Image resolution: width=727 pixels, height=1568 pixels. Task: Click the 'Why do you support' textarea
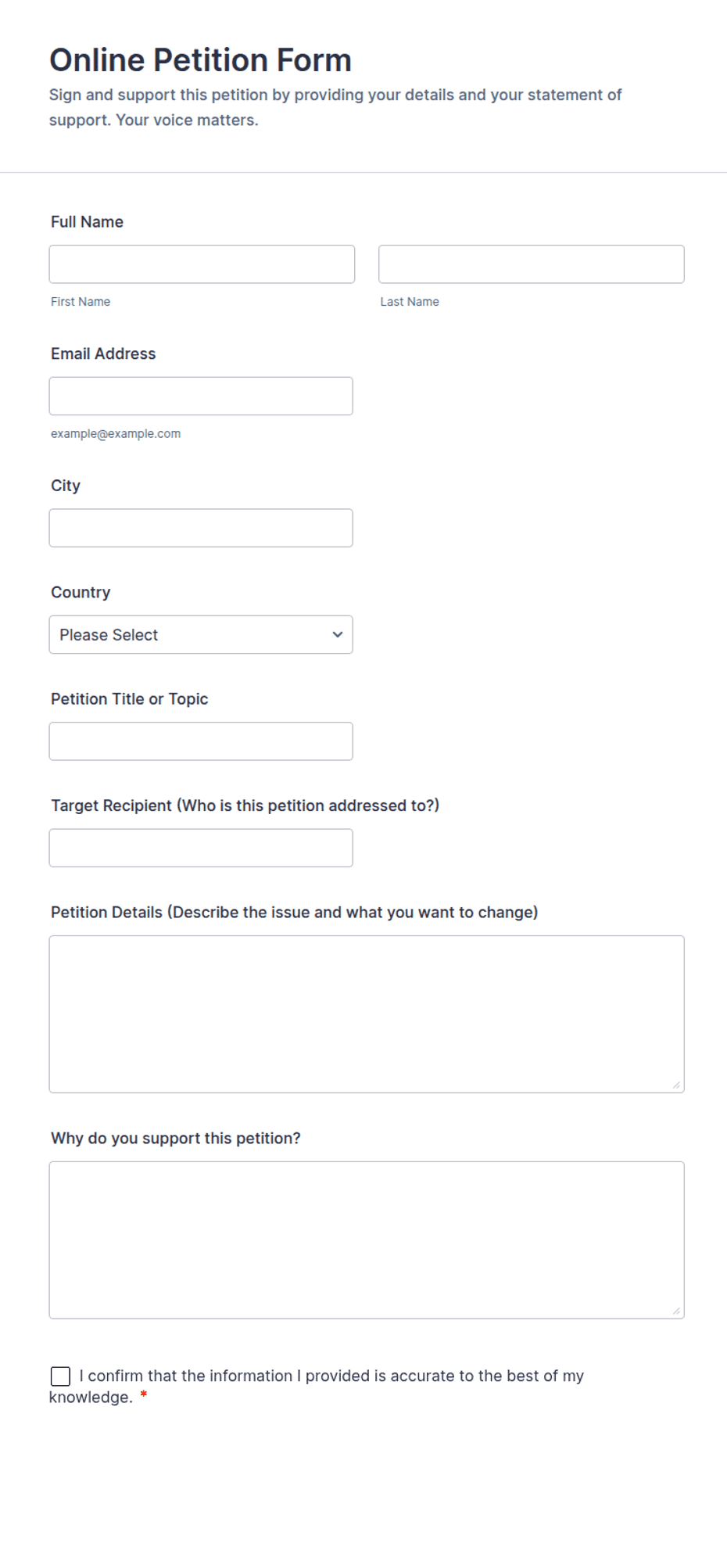pyautogui.click(x=367, y=1240)
